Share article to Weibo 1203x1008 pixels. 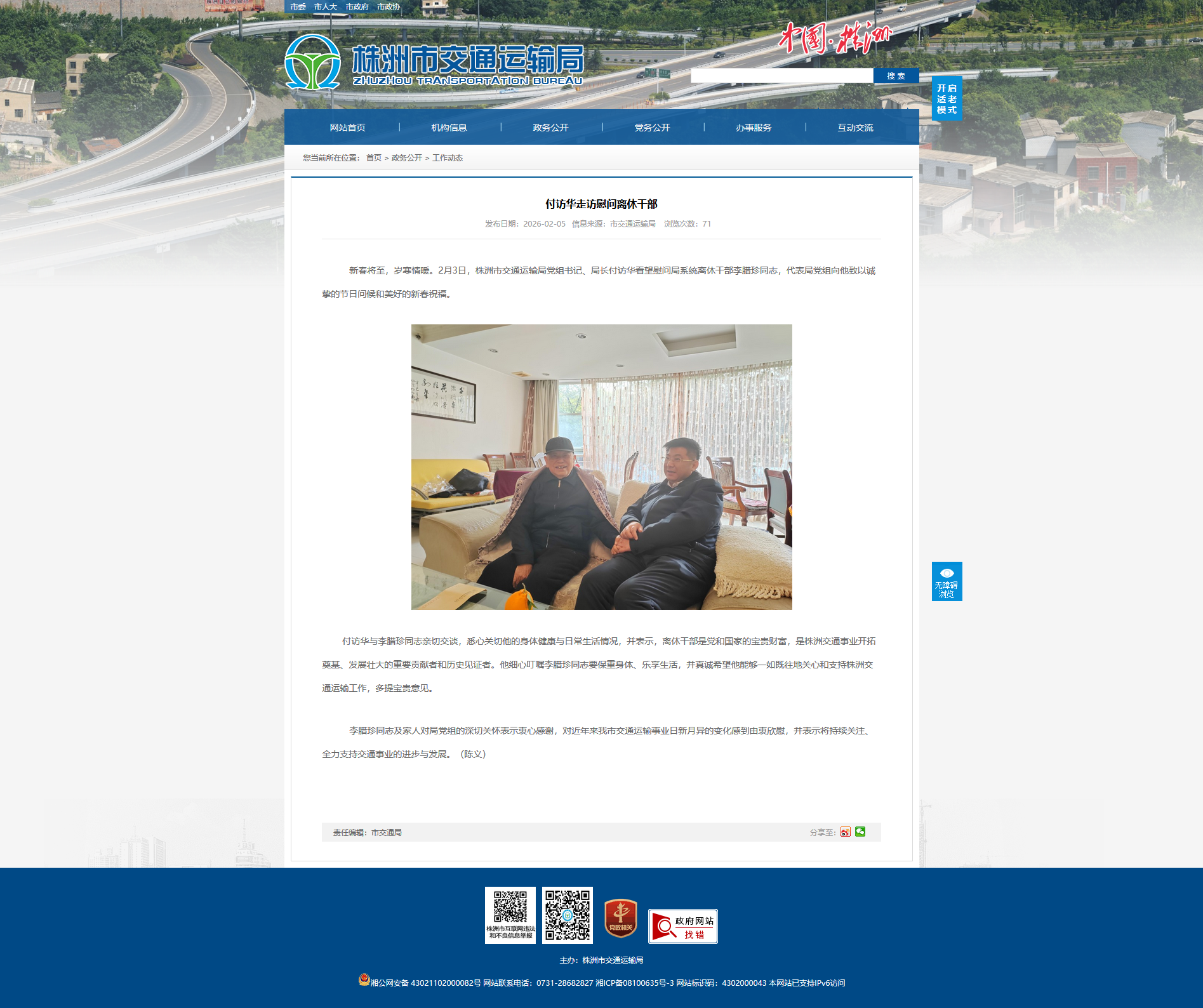(x=845, y=832)
